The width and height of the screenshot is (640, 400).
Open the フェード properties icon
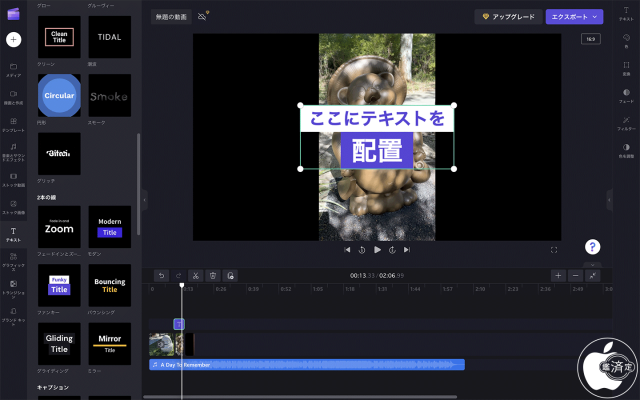pyautogui.click(x=626, y=96)
